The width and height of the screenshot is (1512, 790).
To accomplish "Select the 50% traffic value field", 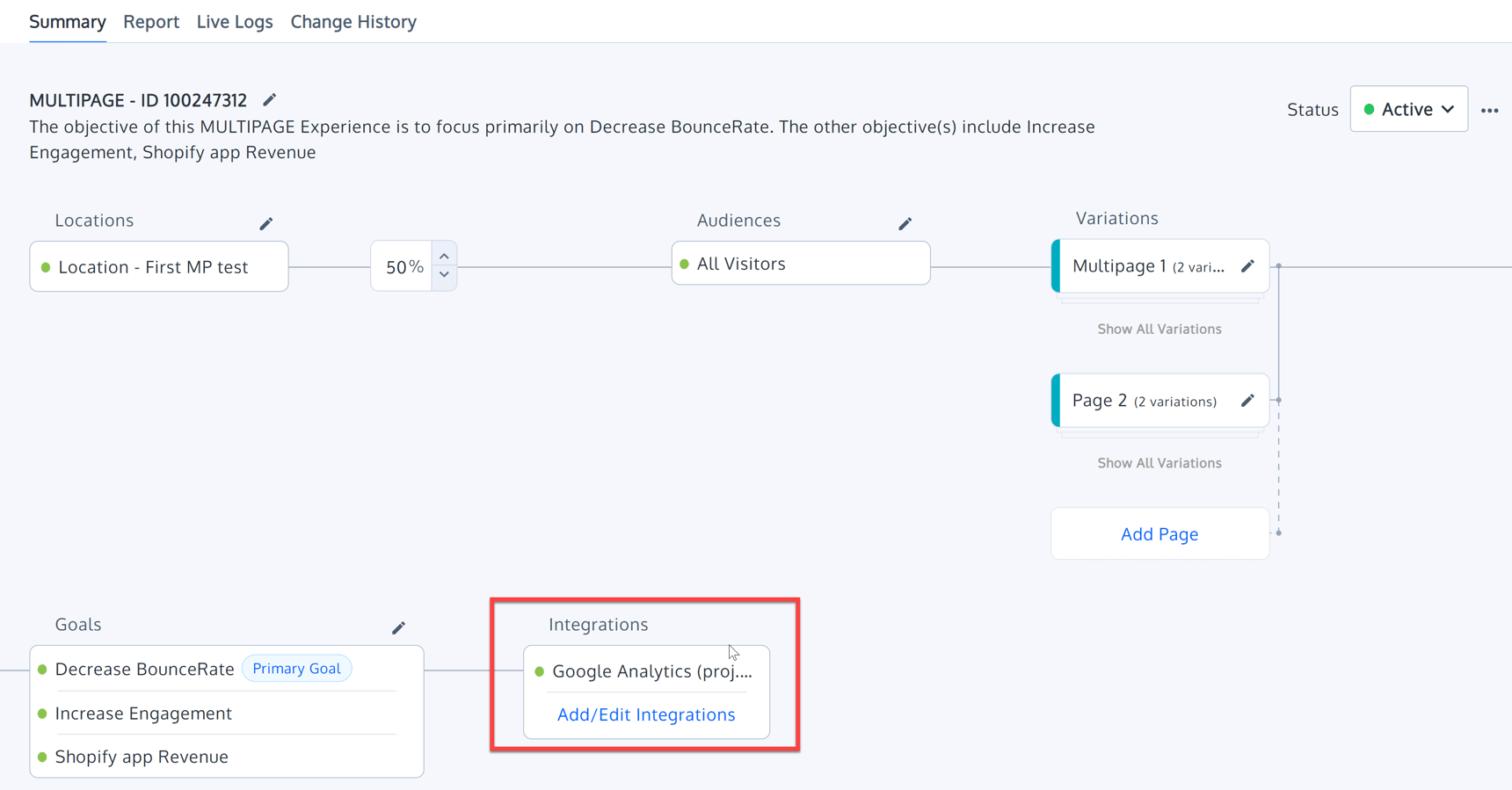I will [x=402, y=266].
